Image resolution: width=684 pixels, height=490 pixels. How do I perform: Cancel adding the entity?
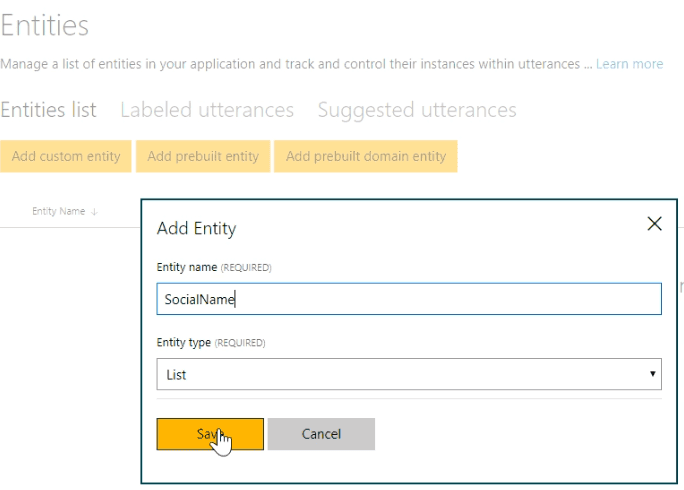tap(321, 434)
